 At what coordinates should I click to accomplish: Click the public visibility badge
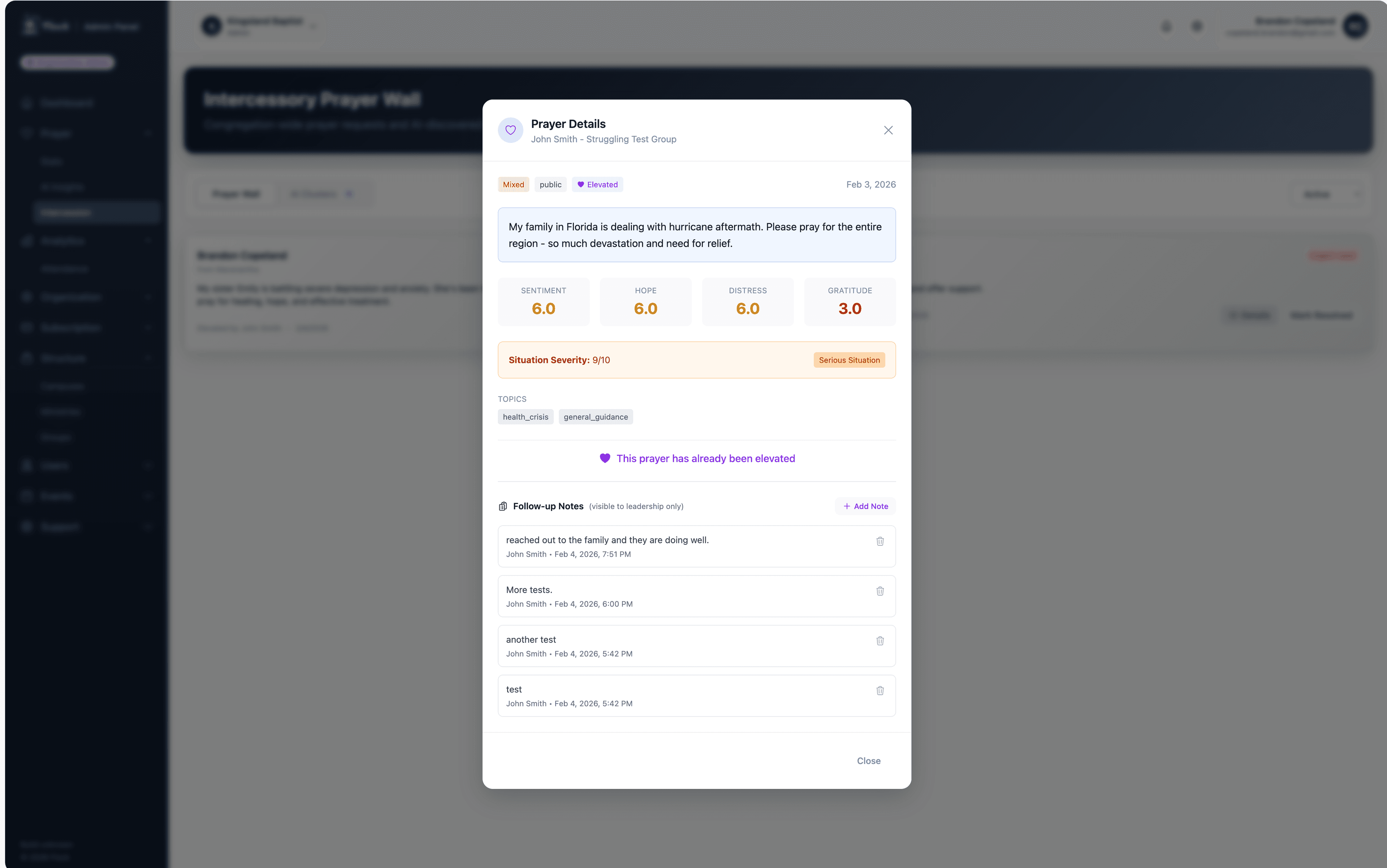[x=550, y=184]
